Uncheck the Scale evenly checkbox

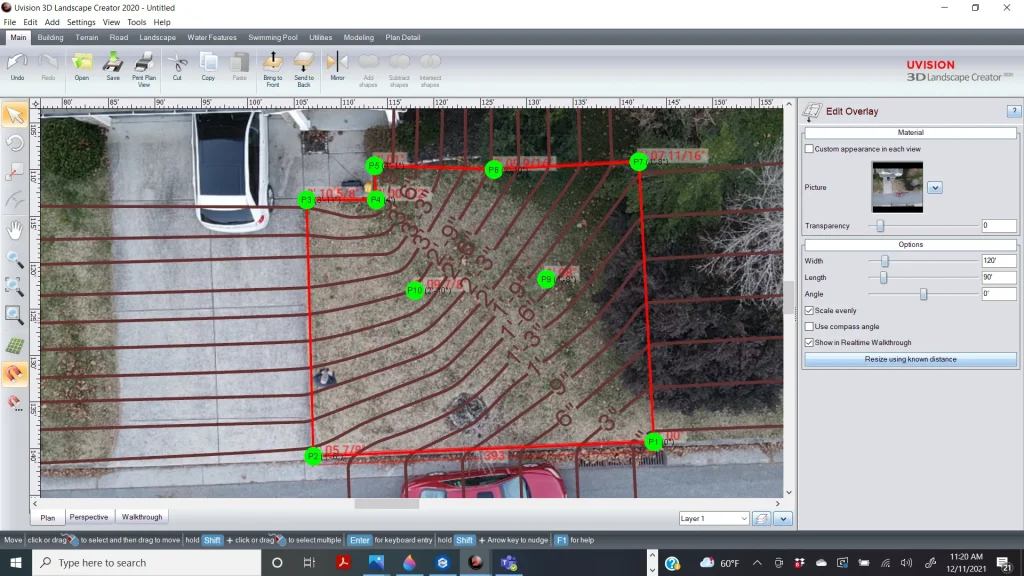(809, 311)
